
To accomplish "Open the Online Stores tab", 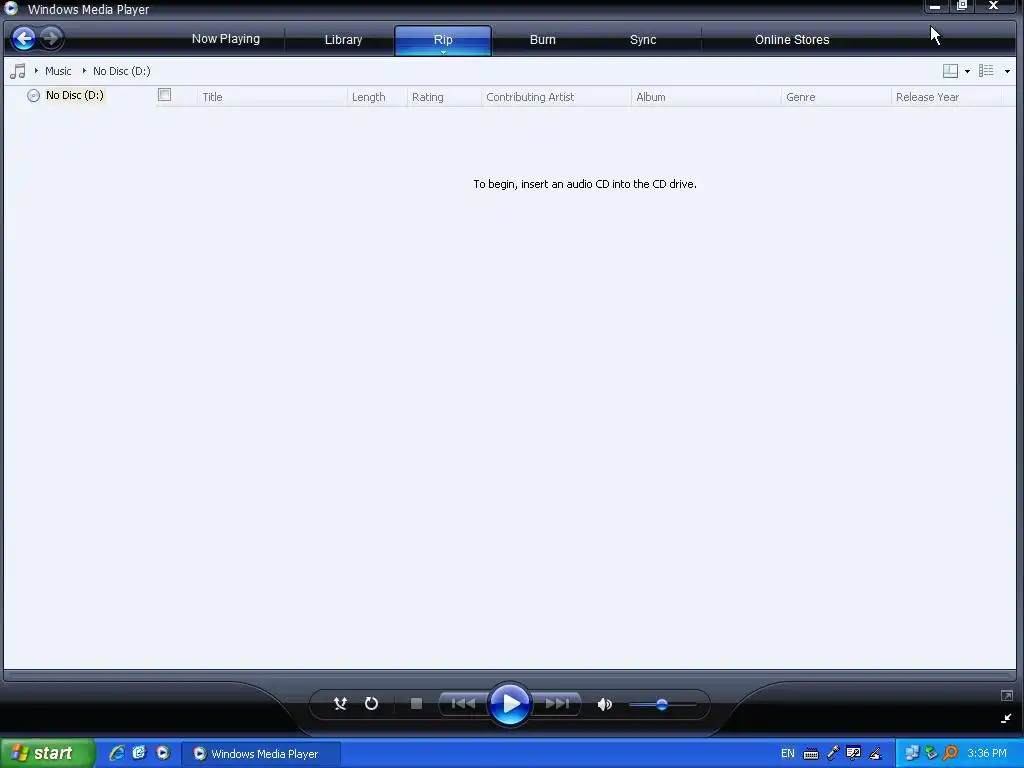I will tap(792, 40).
